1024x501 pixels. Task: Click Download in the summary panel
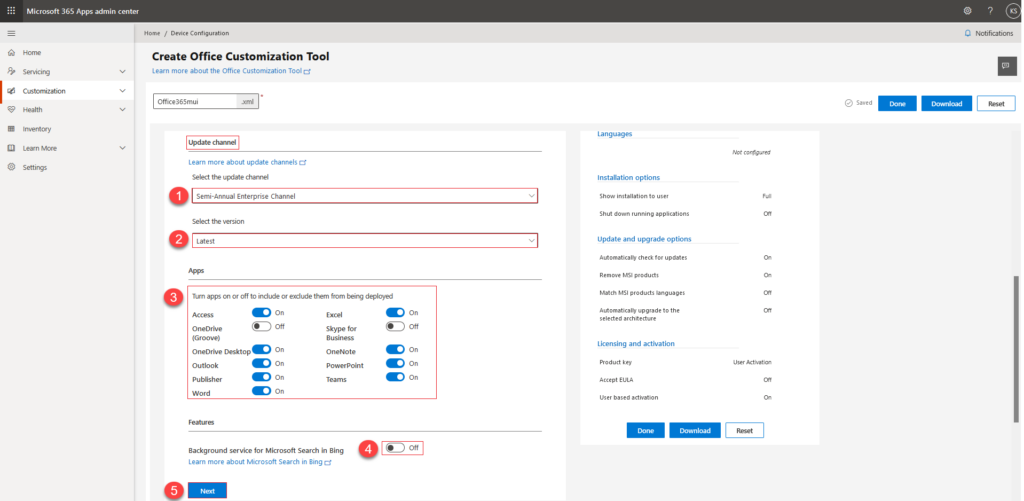[x=695, y=430]
